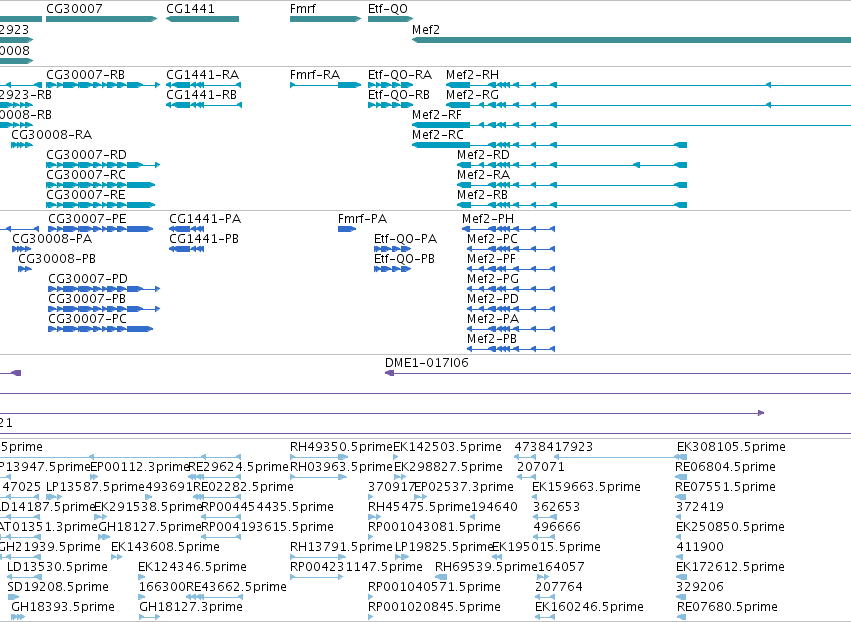The width and height of the screenshot is (851, 622).
Task: Click transcript Mef2-RF
Action: pyautogui.click(x=631, y=125)
